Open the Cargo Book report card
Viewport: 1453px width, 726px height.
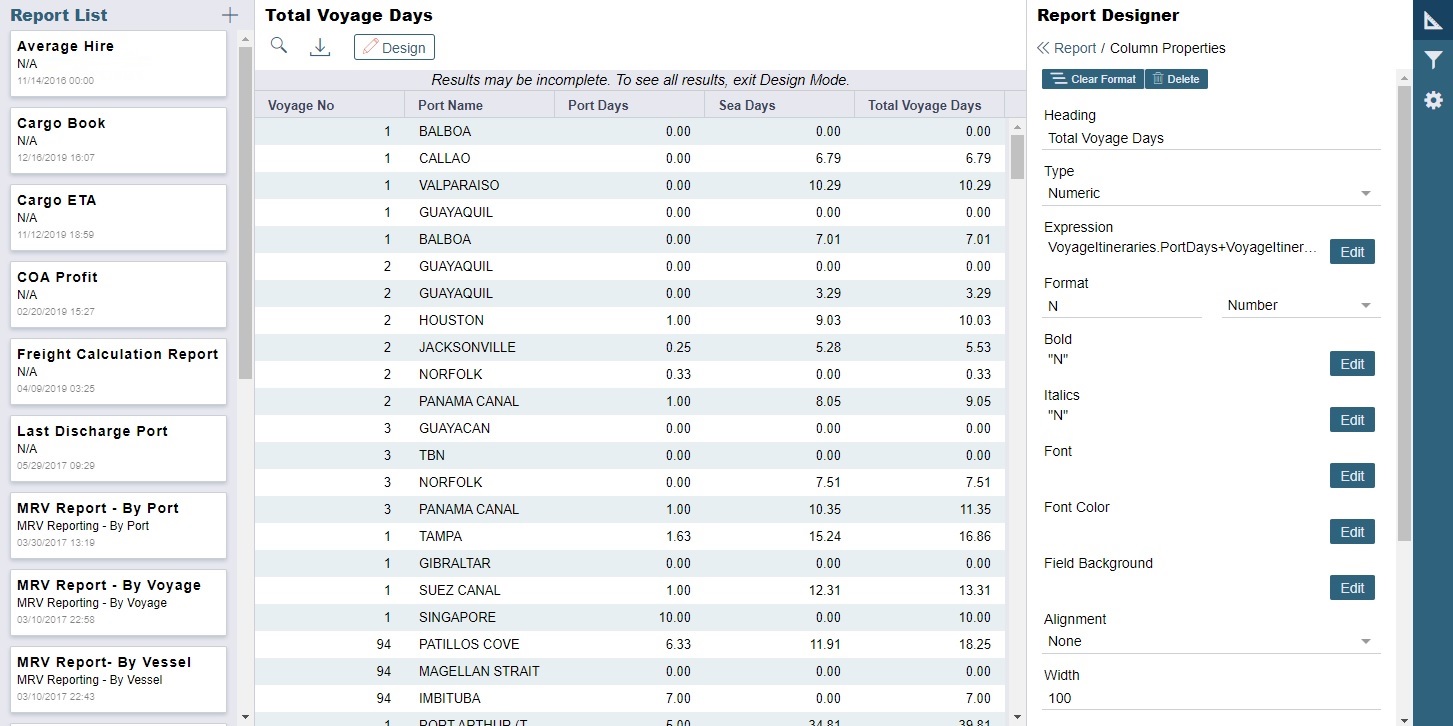[118, 140]
